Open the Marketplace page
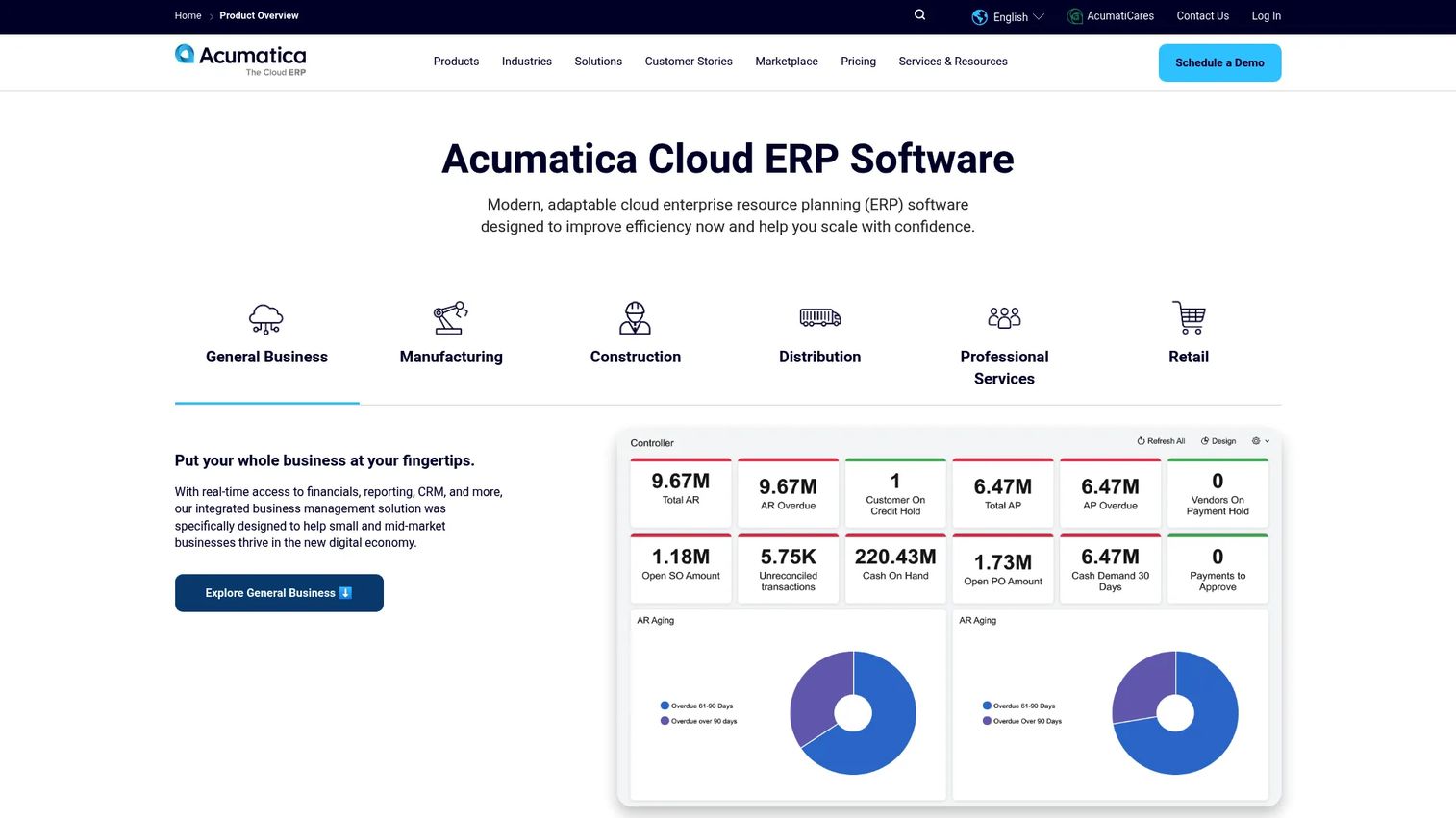Image resolution: width=1456 pixels, height=818 pixels. click(x=787, y=62)
